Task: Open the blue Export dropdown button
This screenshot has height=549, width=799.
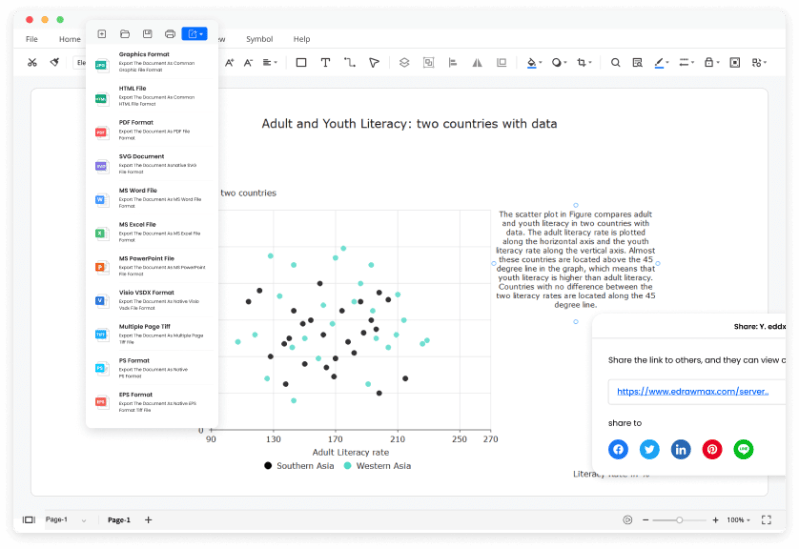Action: [195, 34]
